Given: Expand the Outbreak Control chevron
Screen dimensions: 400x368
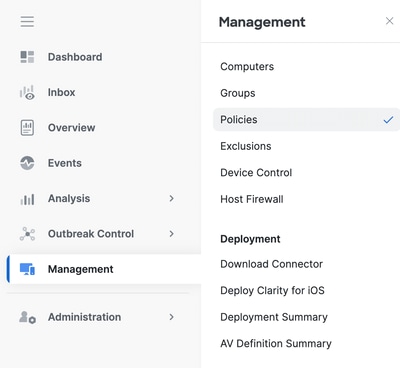Looking at the screenshot, I should tap(172, 234).
